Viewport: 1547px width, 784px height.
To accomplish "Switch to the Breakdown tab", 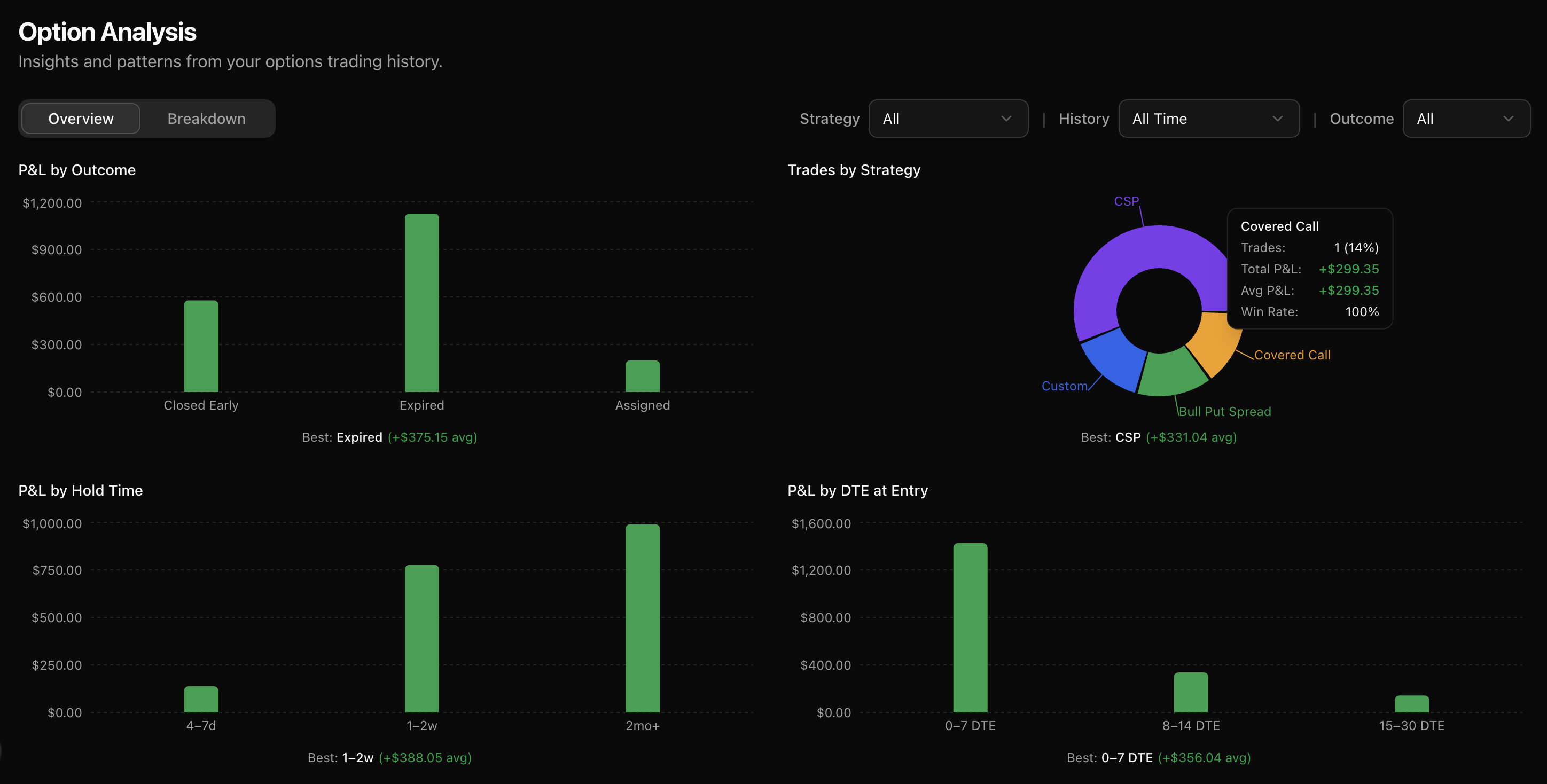I will pyautogui.click(x=206, y=119).
